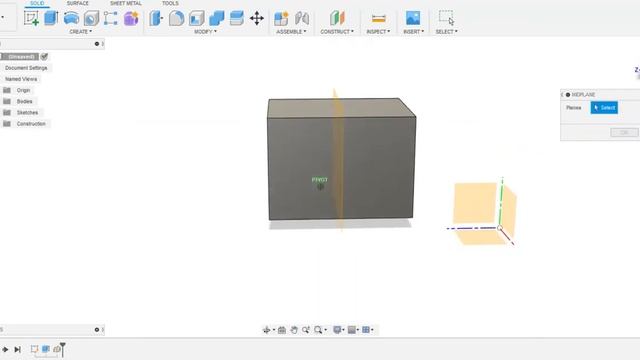
Task: Click the Pan hand icon
Action: pos(294,330)
